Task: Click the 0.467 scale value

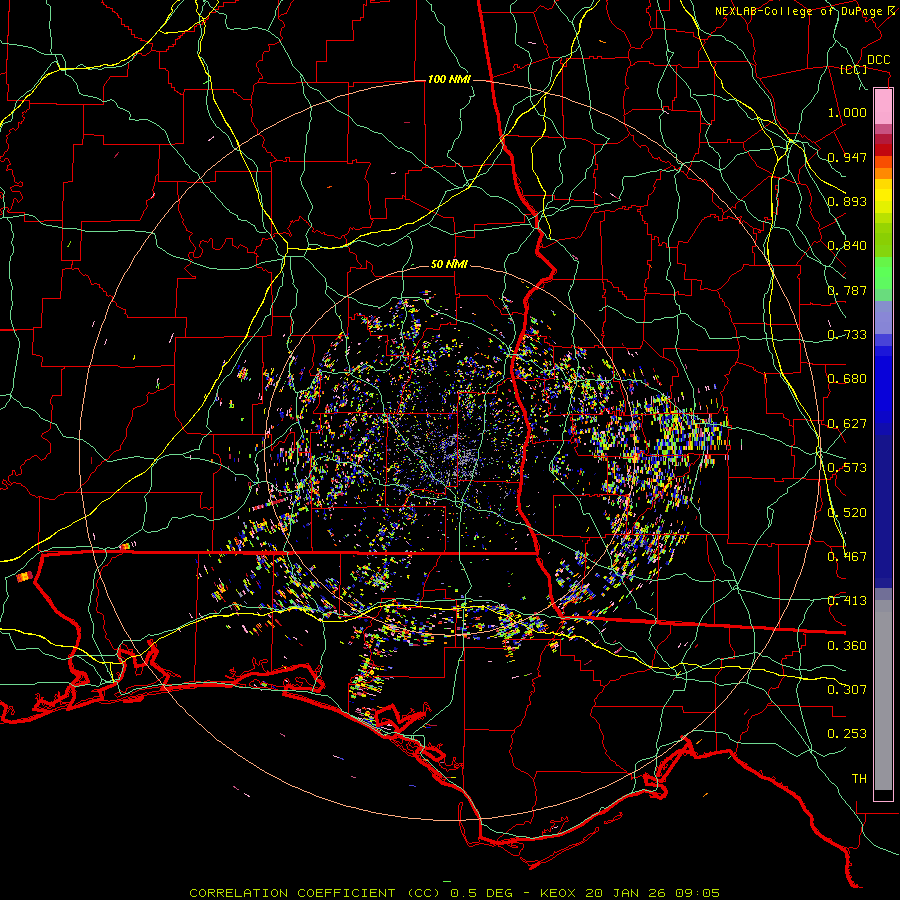Action: pos(847,557)
